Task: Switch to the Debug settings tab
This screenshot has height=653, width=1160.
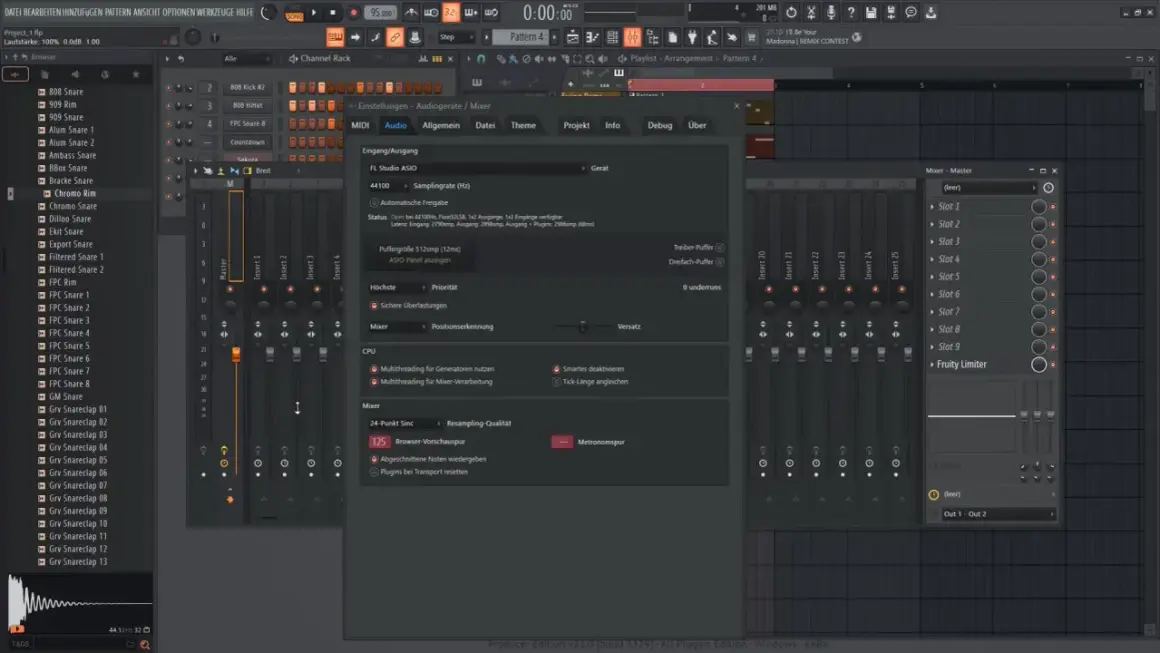Action: [x=660, y=125]
